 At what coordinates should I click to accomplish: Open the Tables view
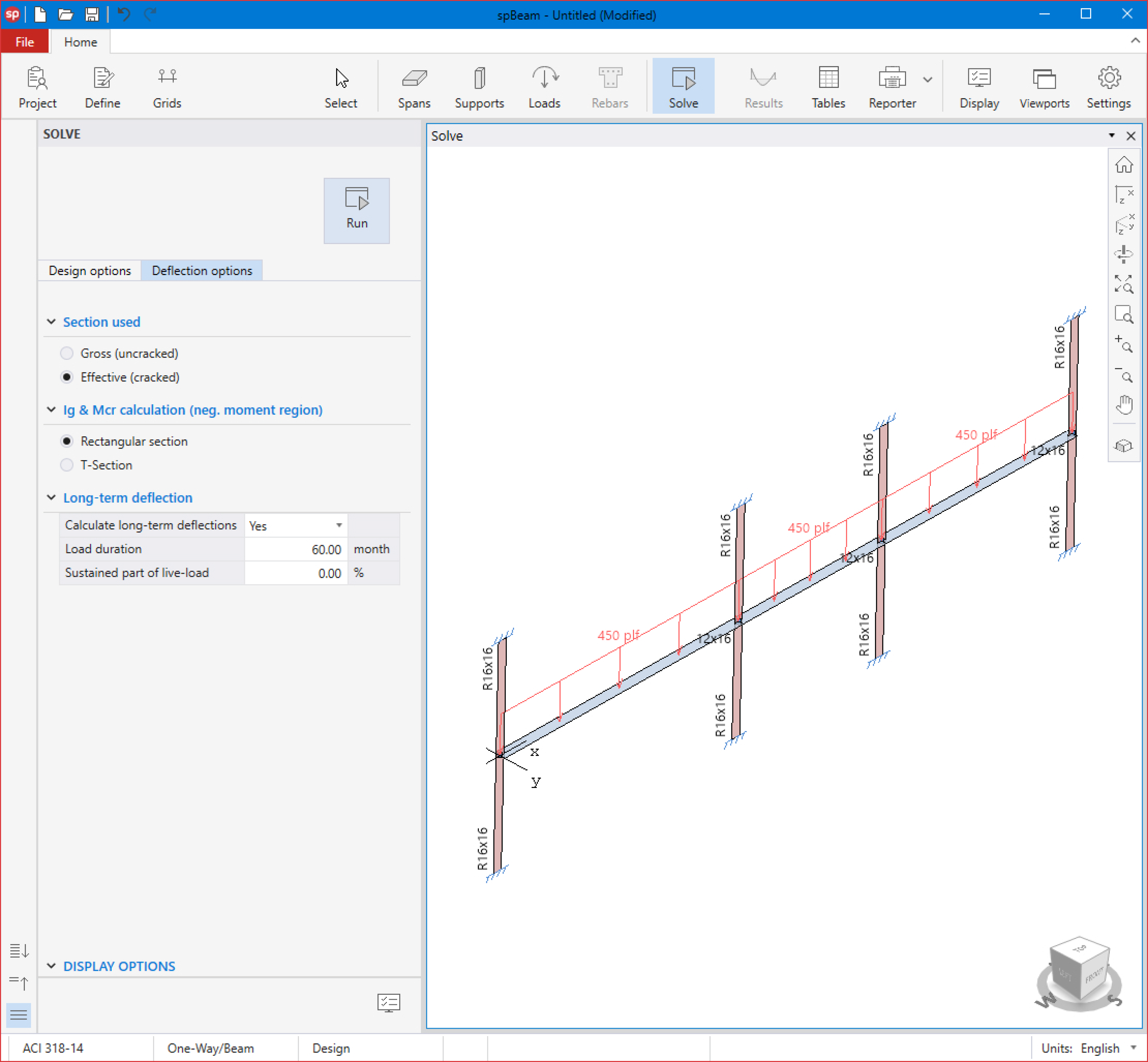click(828, 87)
